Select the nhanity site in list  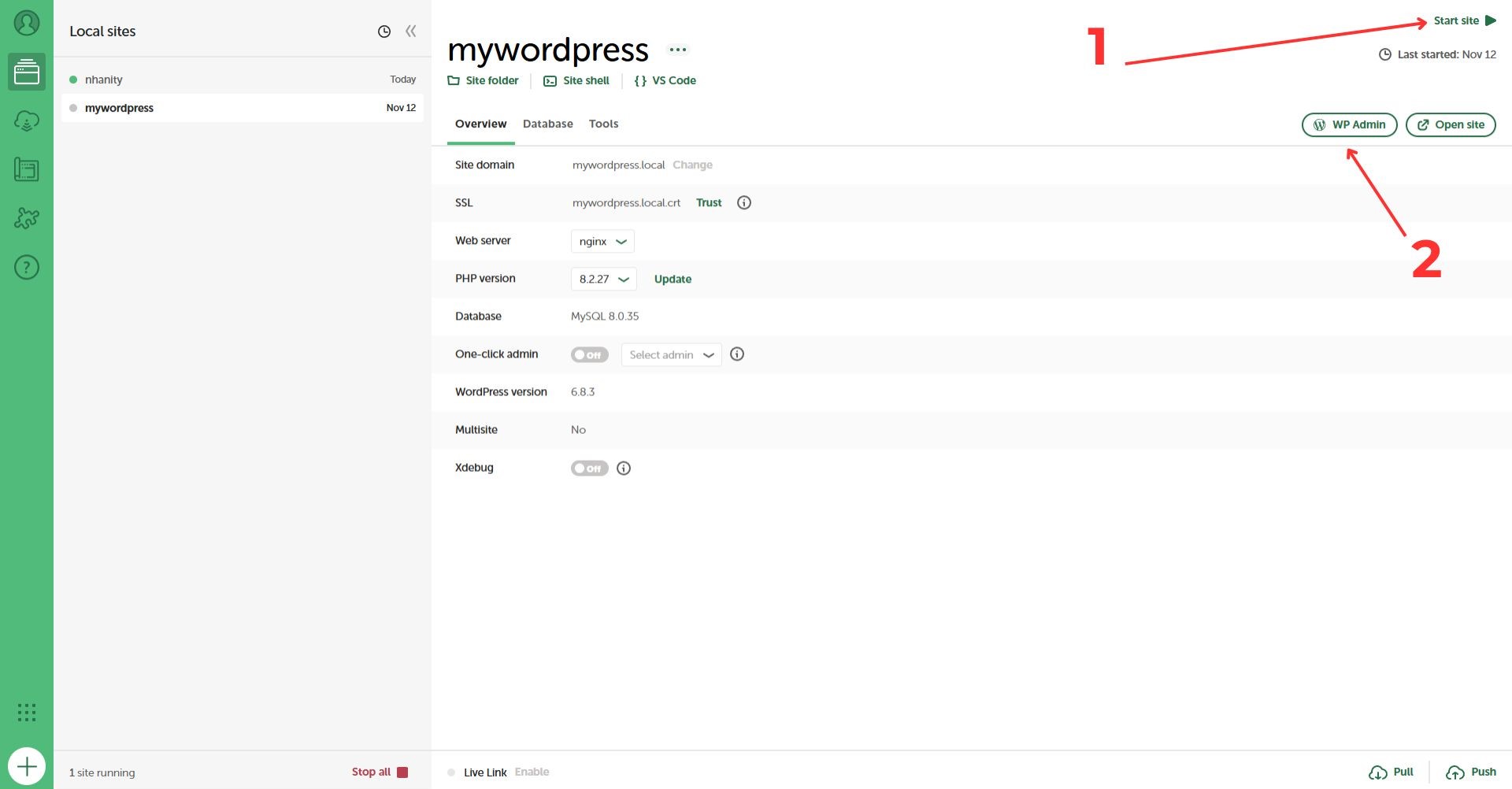click(x=243, y=80)
